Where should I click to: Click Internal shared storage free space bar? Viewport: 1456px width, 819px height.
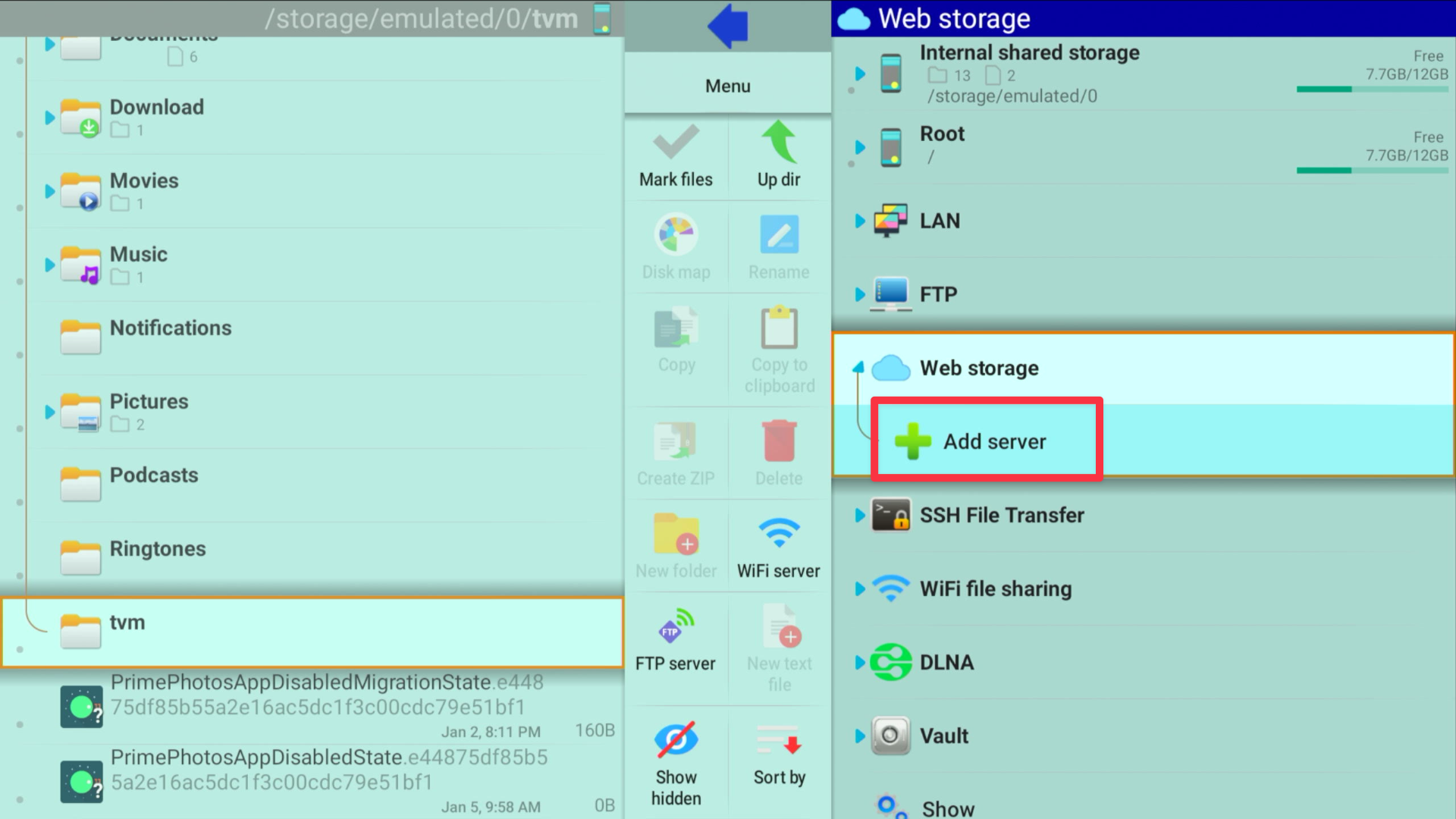tap(1371, 89)
